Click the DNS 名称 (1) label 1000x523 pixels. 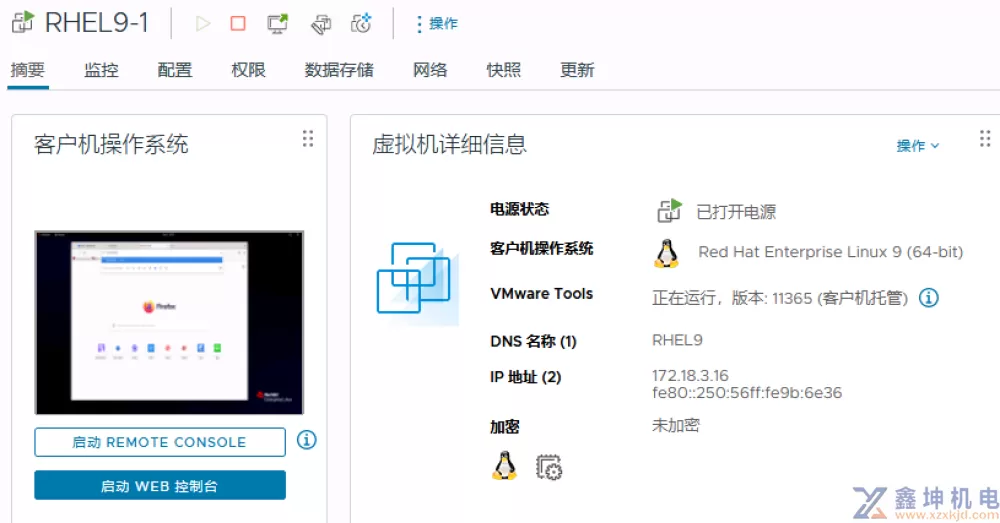click(x=533, y=341)
